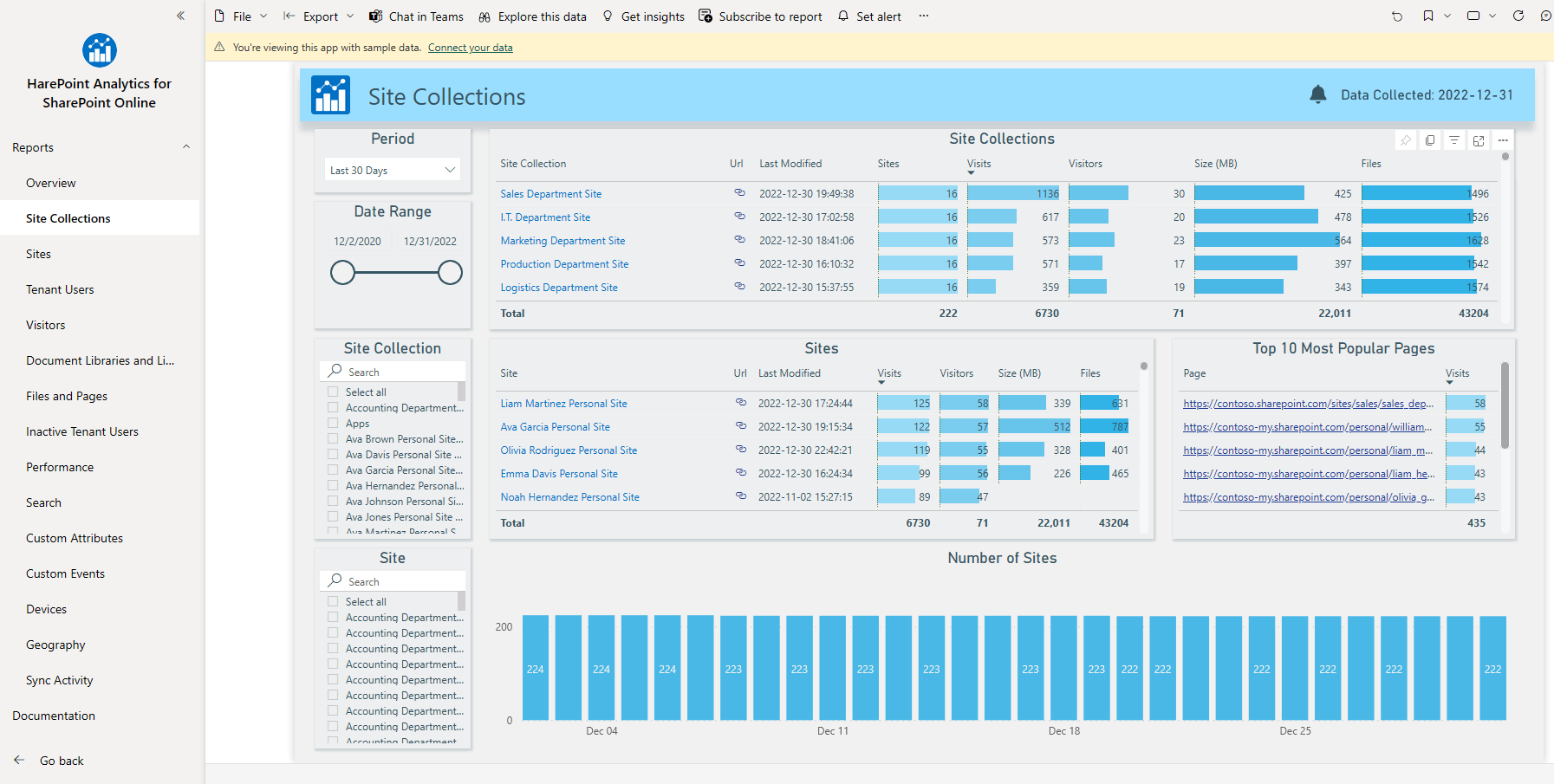
Task: Click the Site Collection slicer search field
Action: pyautogui.click(x=393, y=372)
